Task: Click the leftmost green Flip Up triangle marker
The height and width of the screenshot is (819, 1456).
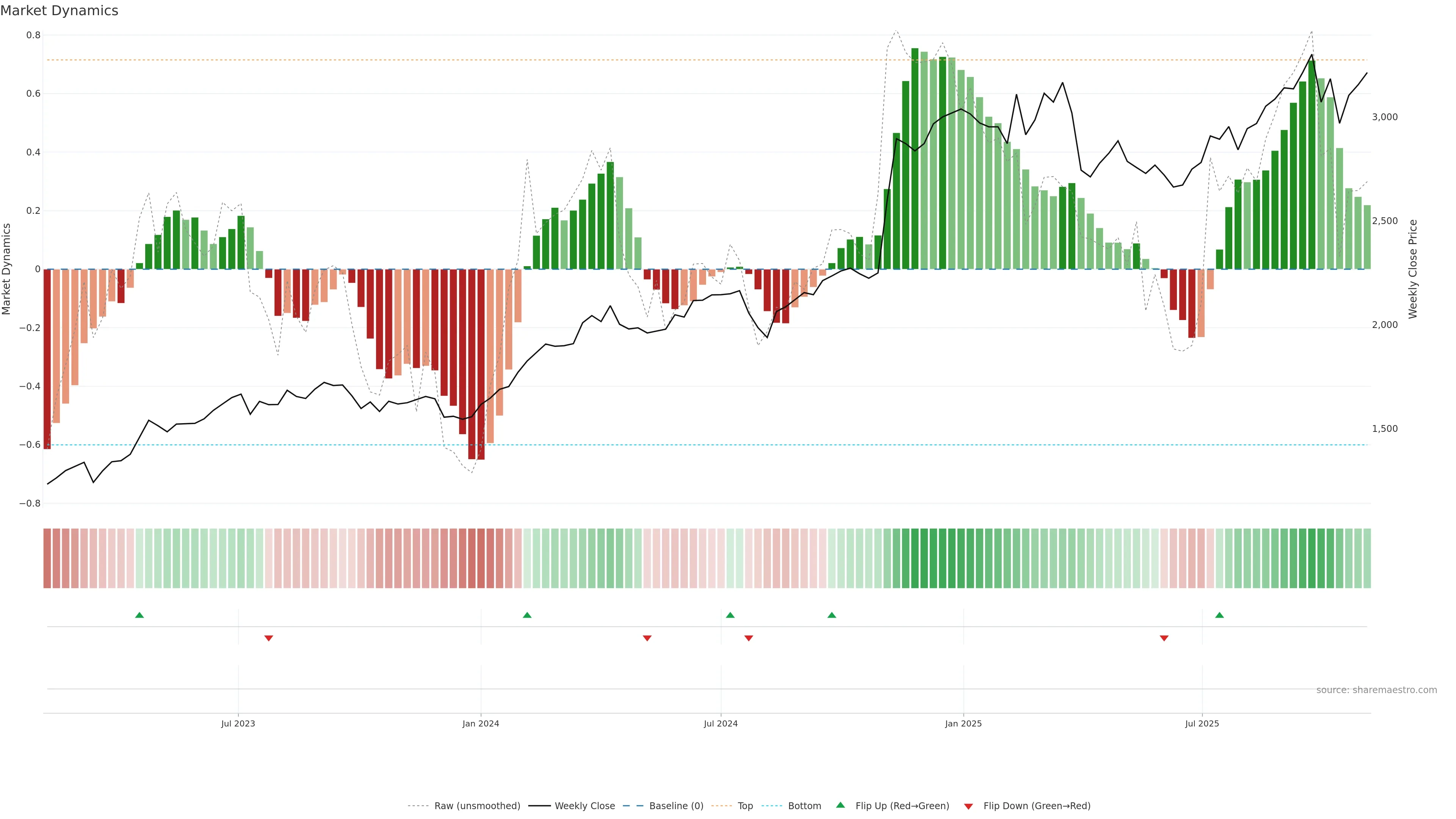Action: (140, 615)
